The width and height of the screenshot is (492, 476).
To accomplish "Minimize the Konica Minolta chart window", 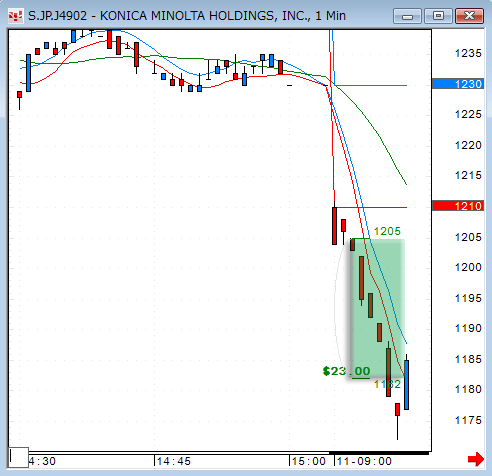I will 407,16.
